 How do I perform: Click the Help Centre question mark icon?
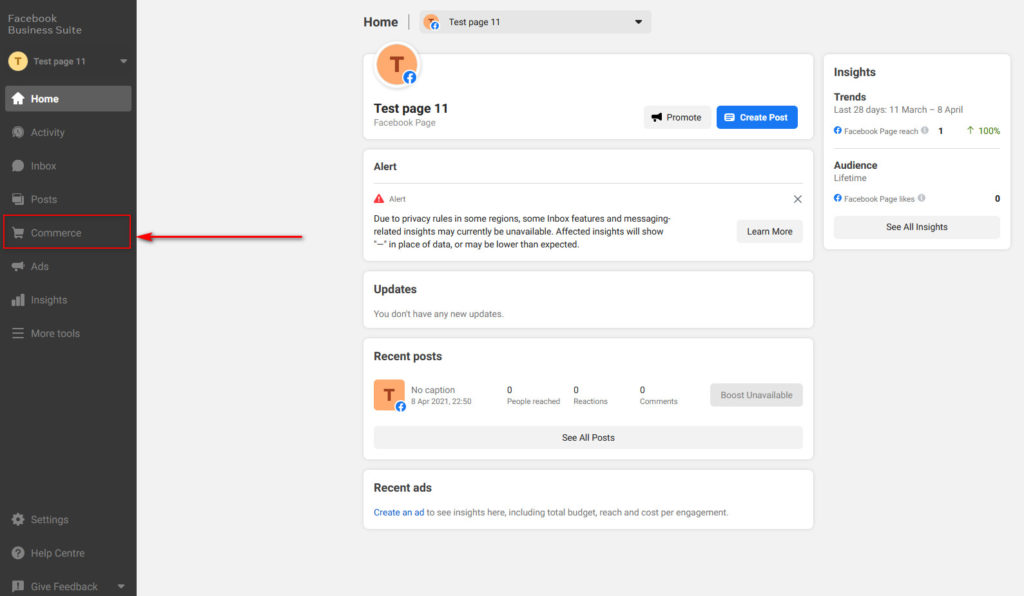point(18,553)
